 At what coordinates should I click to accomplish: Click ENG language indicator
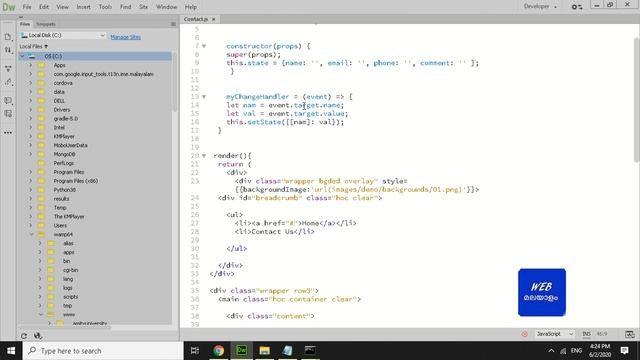coord(576,351)
